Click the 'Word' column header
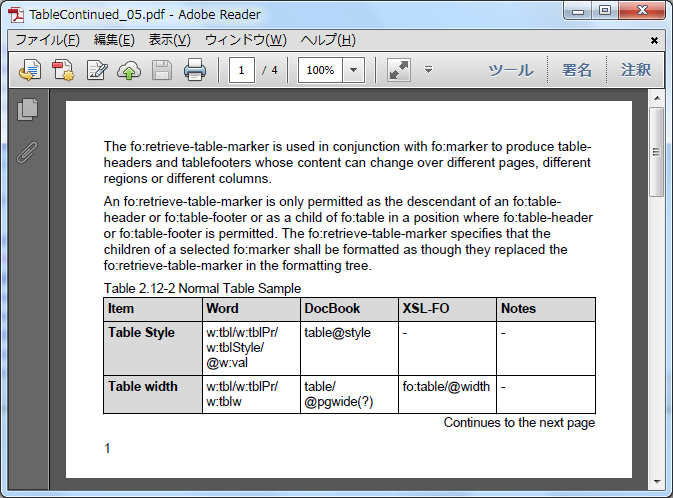Viewport: 673px width, 498px height. click(251, 309)
